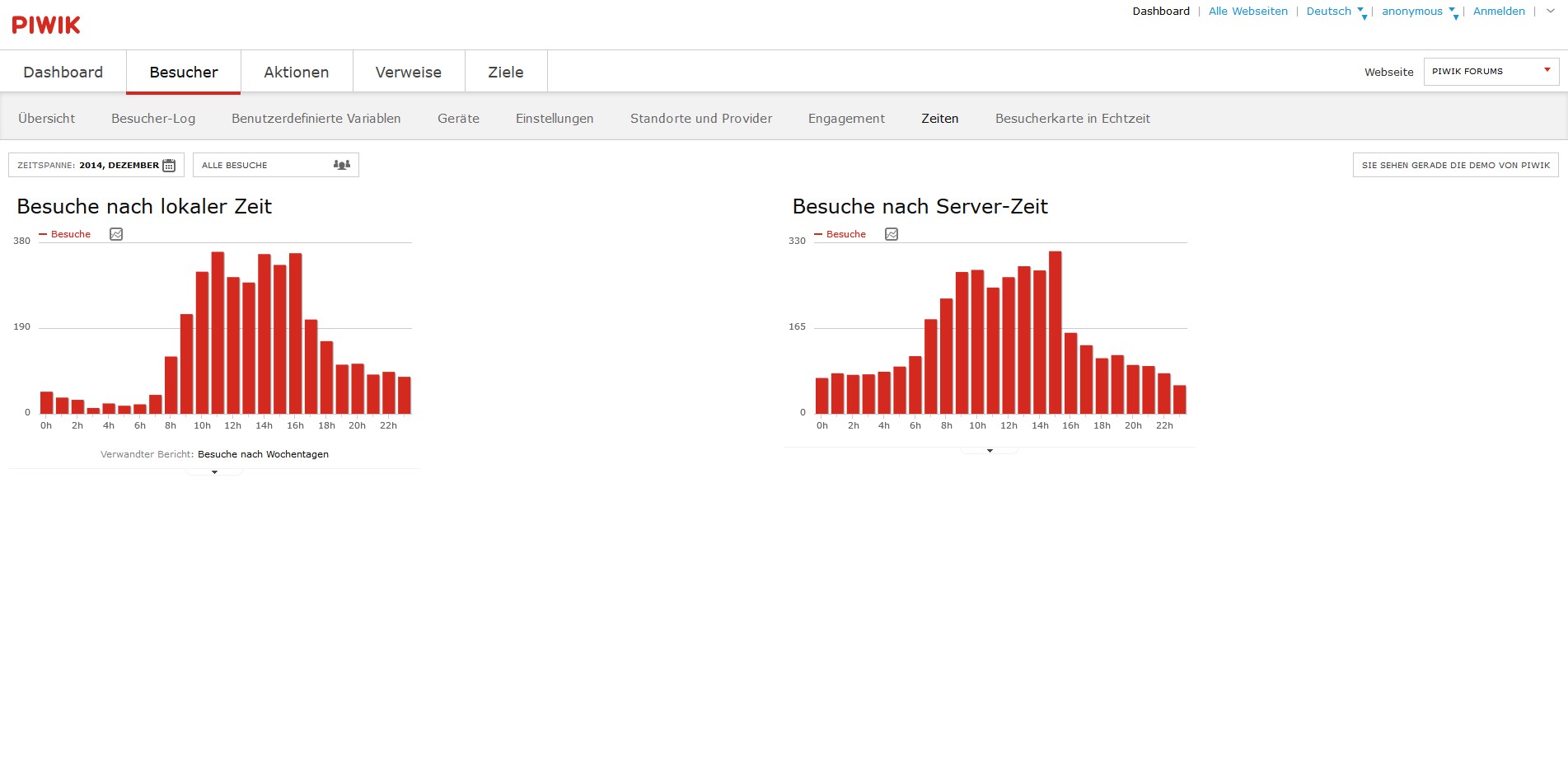The image size is (1568, 760).
Task: Click the Piwik demo notice button
Action: click(1456, 165)
